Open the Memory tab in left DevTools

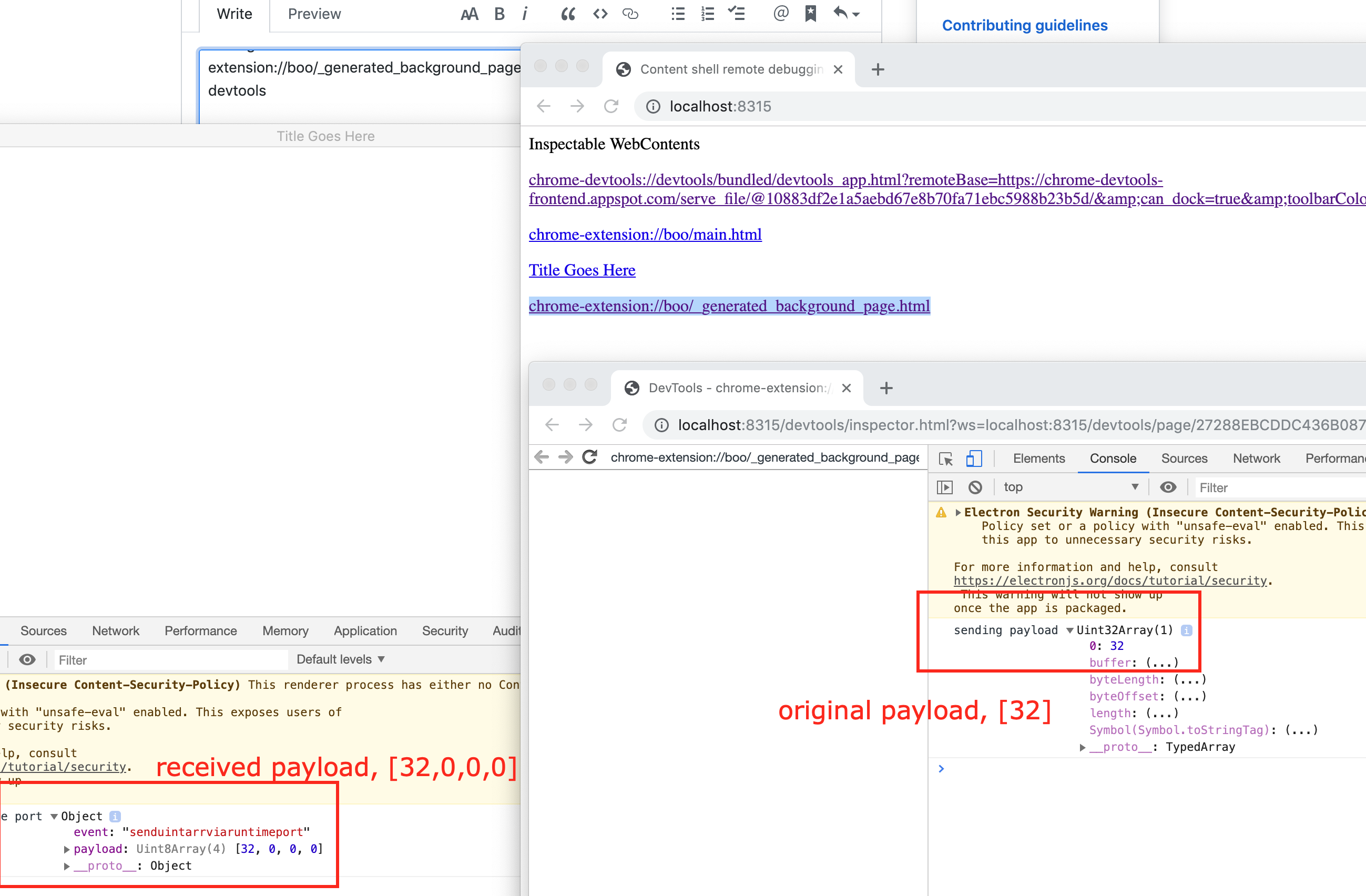tap(286, 630)
